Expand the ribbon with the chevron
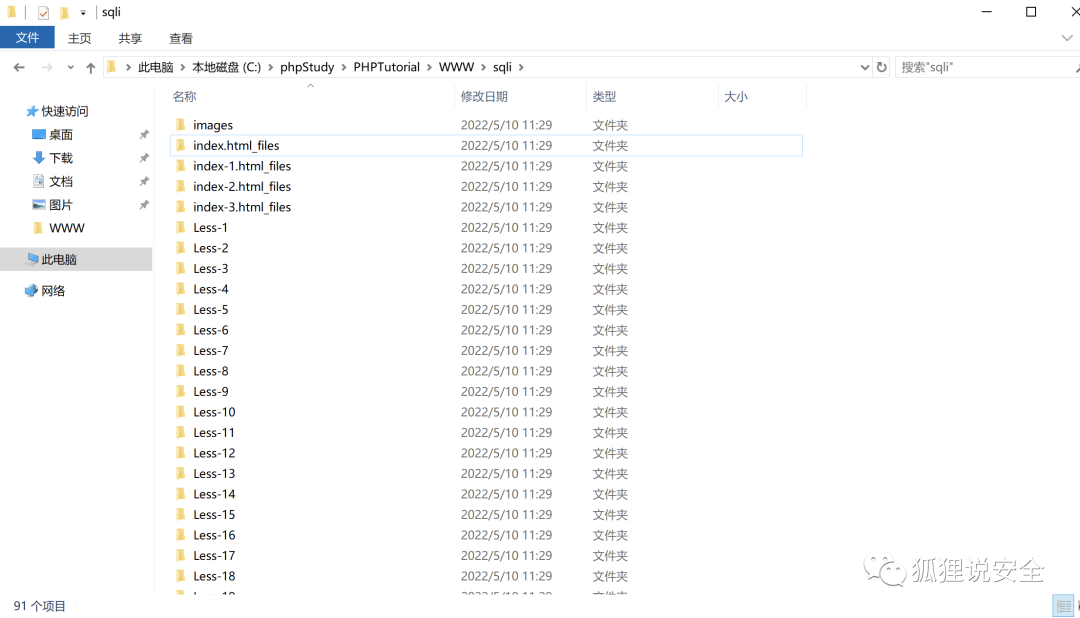This screenshot has height=618, width=1080. 1067,38
